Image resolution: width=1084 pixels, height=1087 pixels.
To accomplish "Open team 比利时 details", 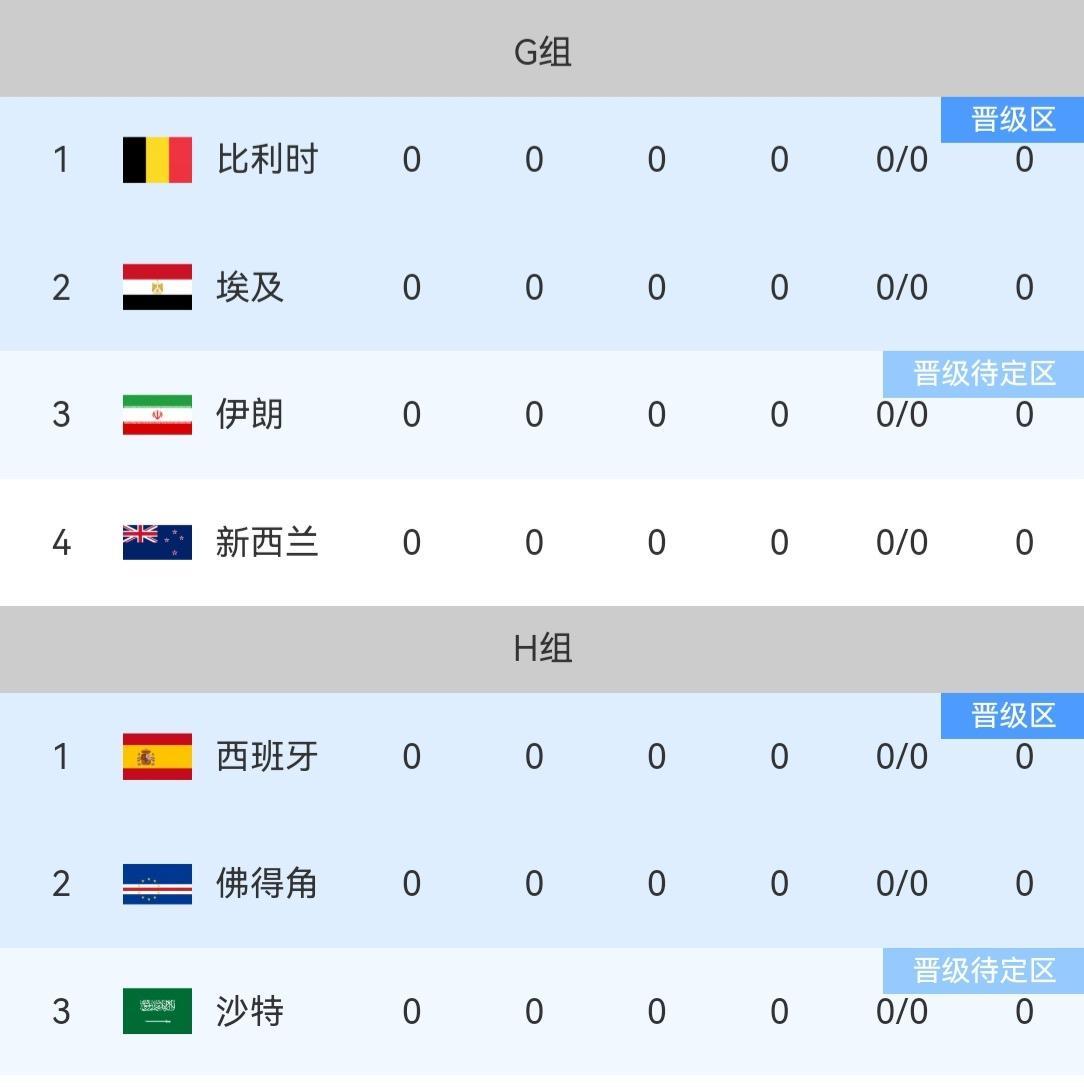I will [267, 160].
